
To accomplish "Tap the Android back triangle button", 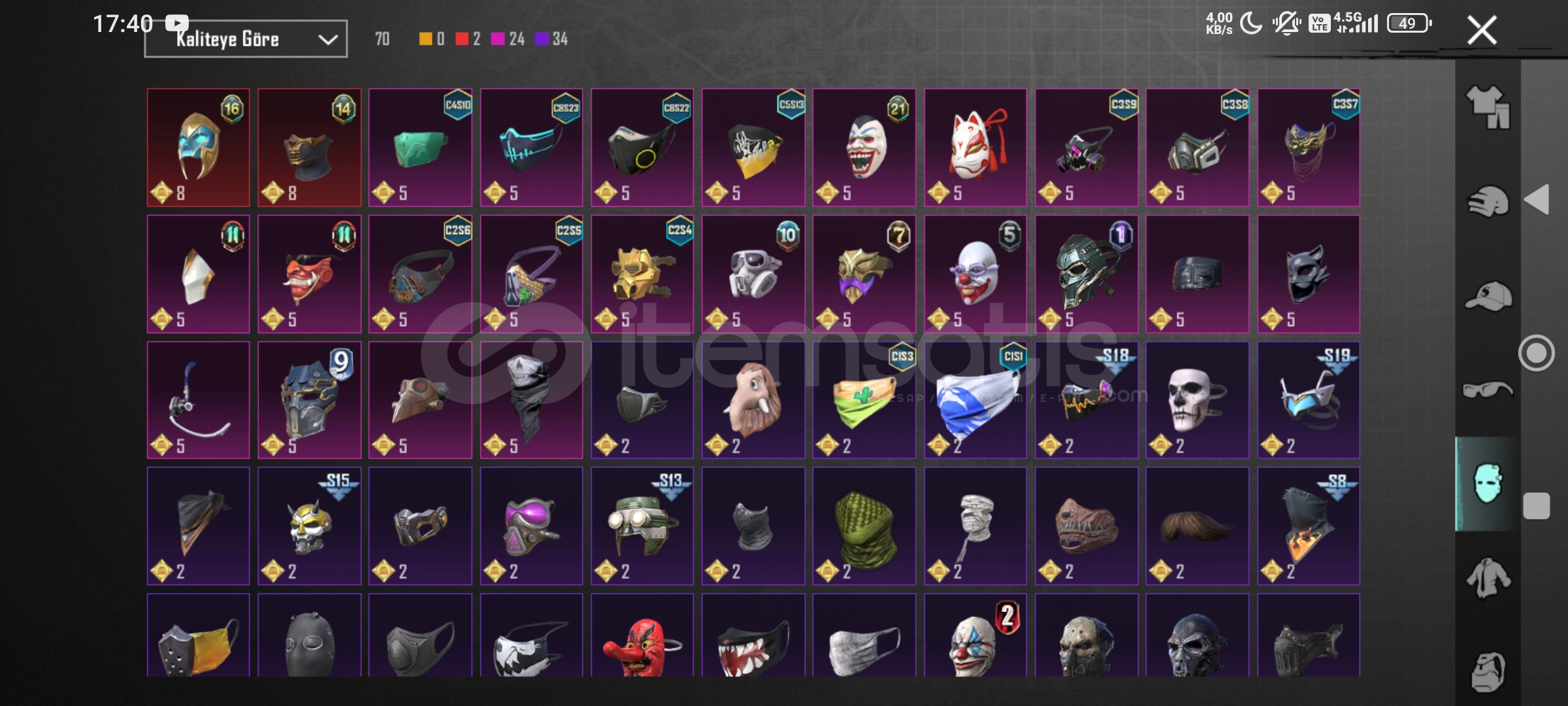I will tap(1537, 199).
